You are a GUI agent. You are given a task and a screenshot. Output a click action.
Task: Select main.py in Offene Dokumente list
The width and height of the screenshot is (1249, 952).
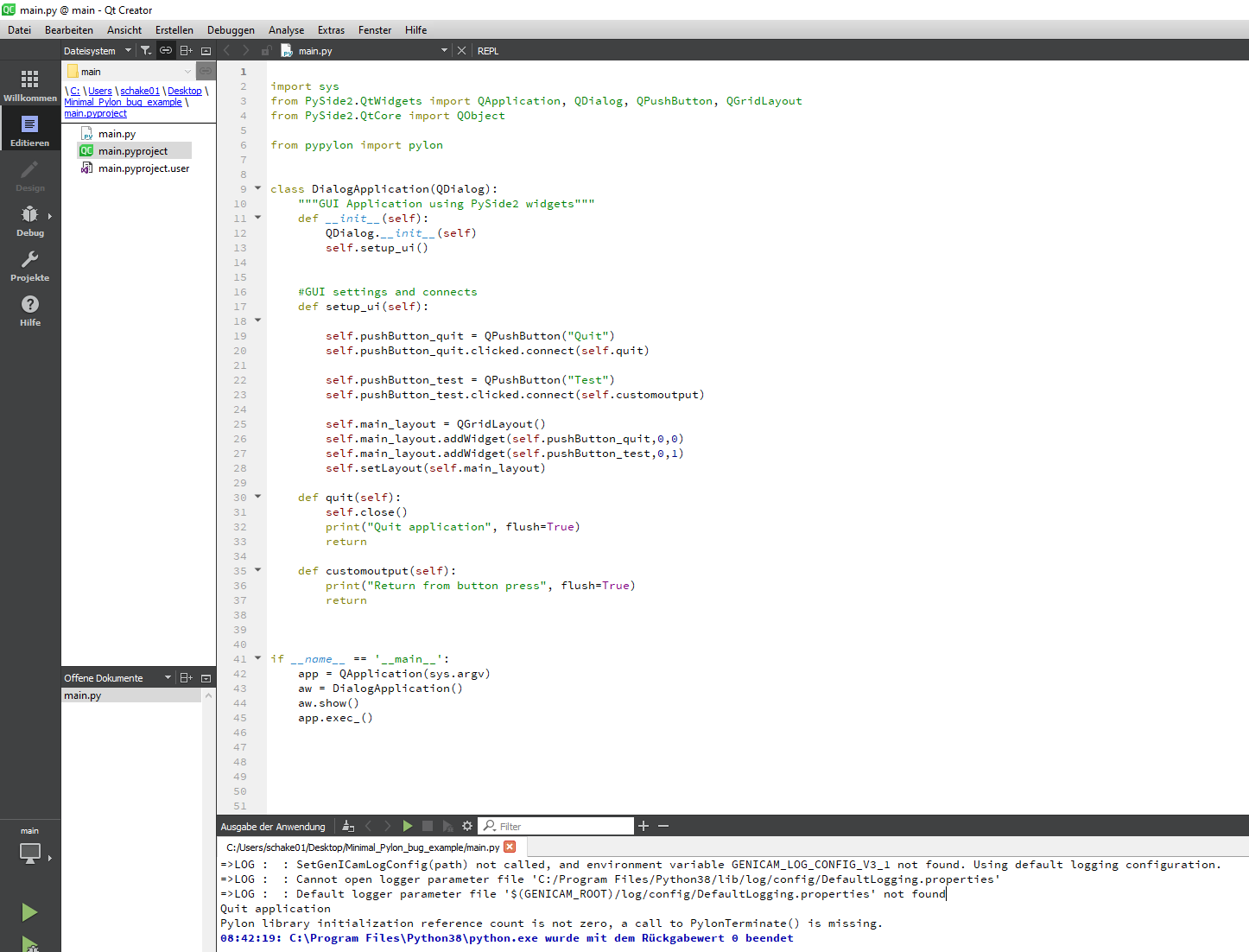pos(131,695)
